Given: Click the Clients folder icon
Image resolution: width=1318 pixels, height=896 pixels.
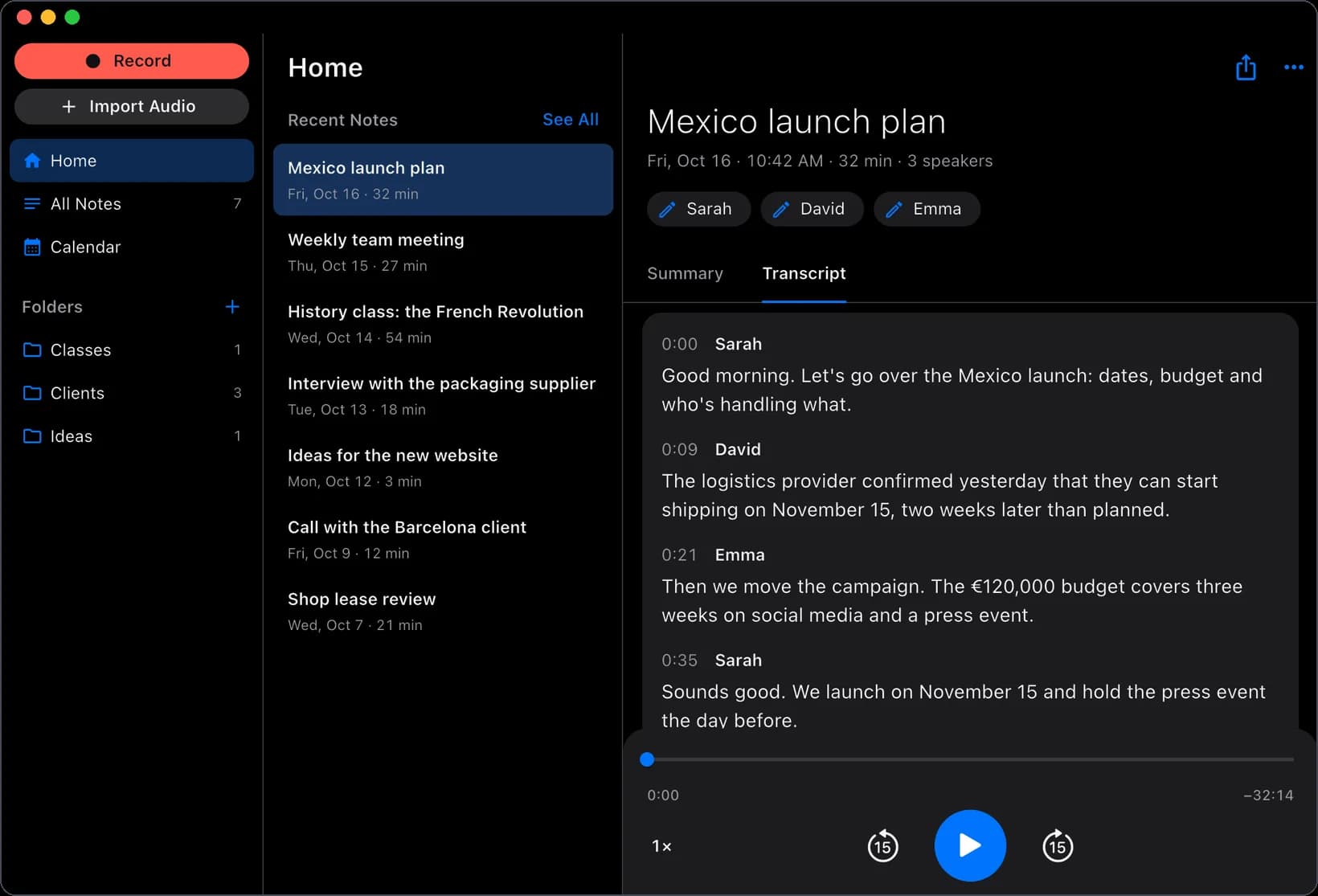Looking at the screenshot, I should 32,393.
